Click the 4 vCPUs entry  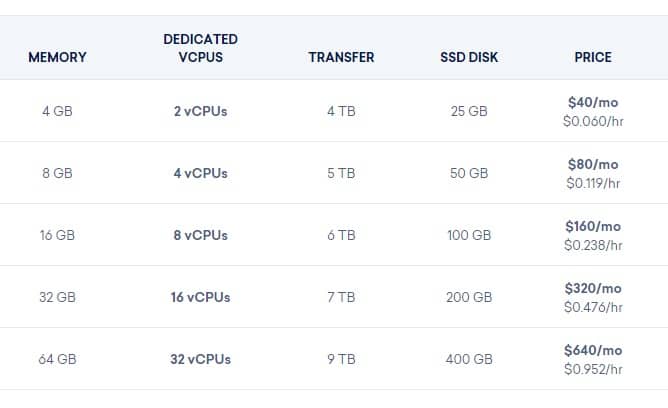coord(201,173)
